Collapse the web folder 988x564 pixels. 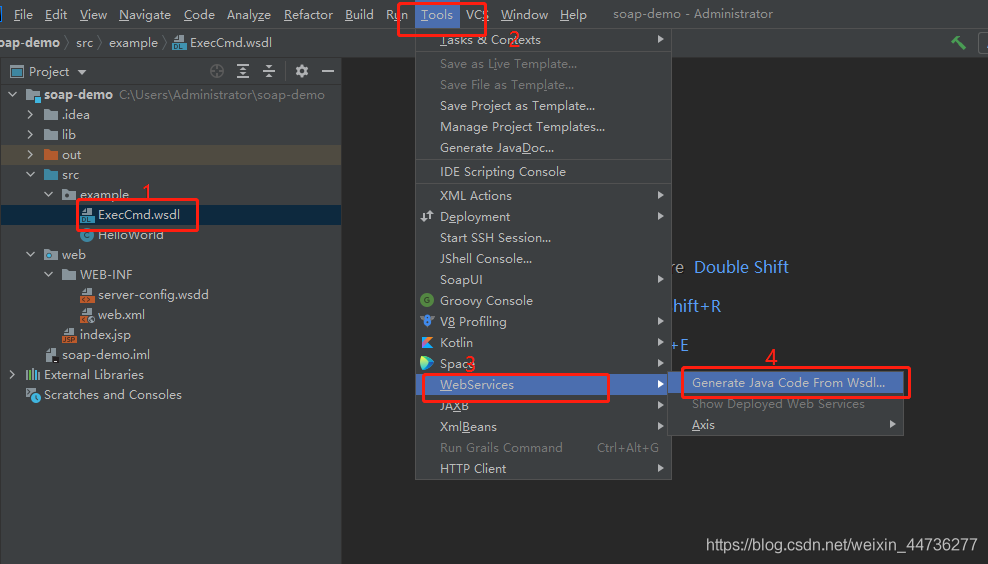[30, 255]
